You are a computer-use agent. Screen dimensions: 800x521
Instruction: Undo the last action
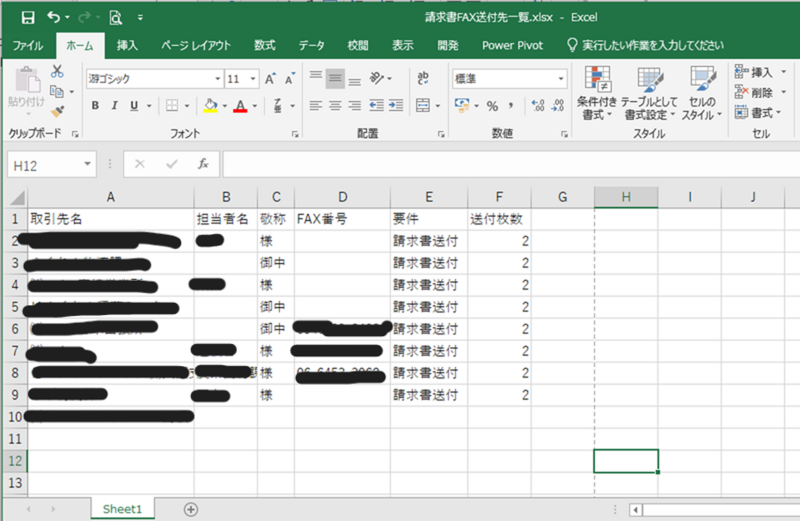click(54, 17)
